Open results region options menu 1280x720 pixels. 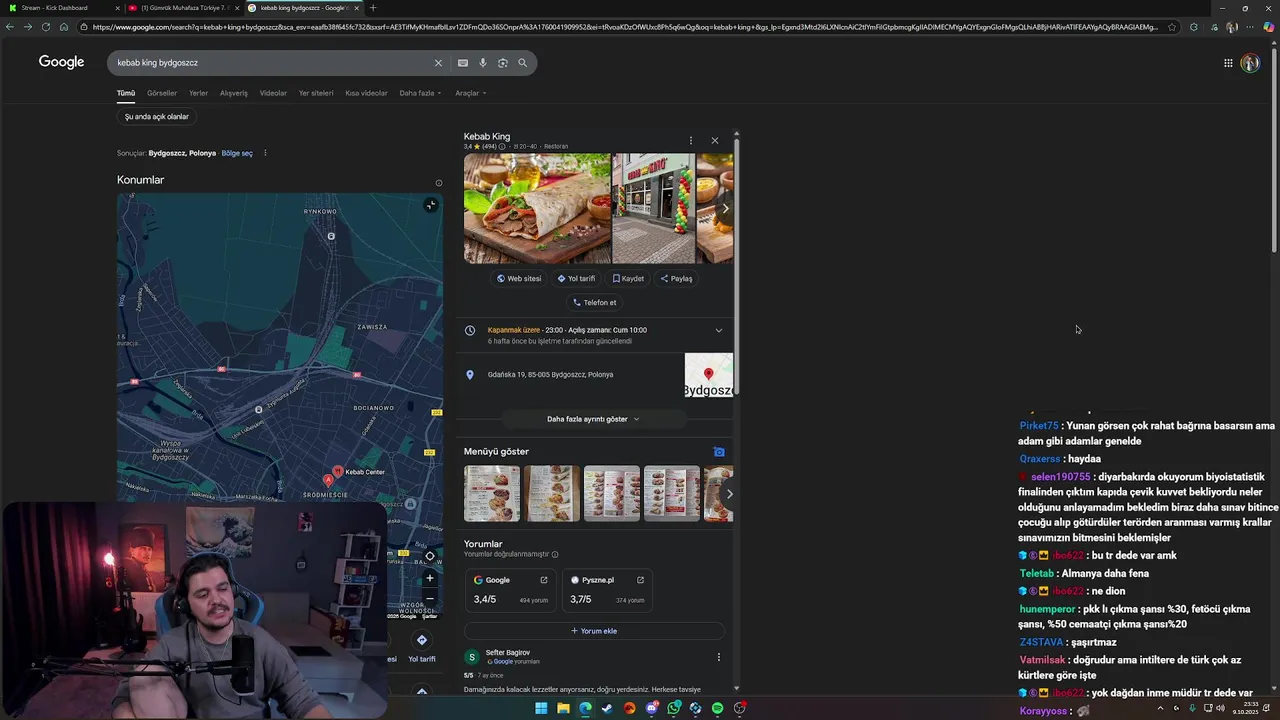(x=265, y=153)
